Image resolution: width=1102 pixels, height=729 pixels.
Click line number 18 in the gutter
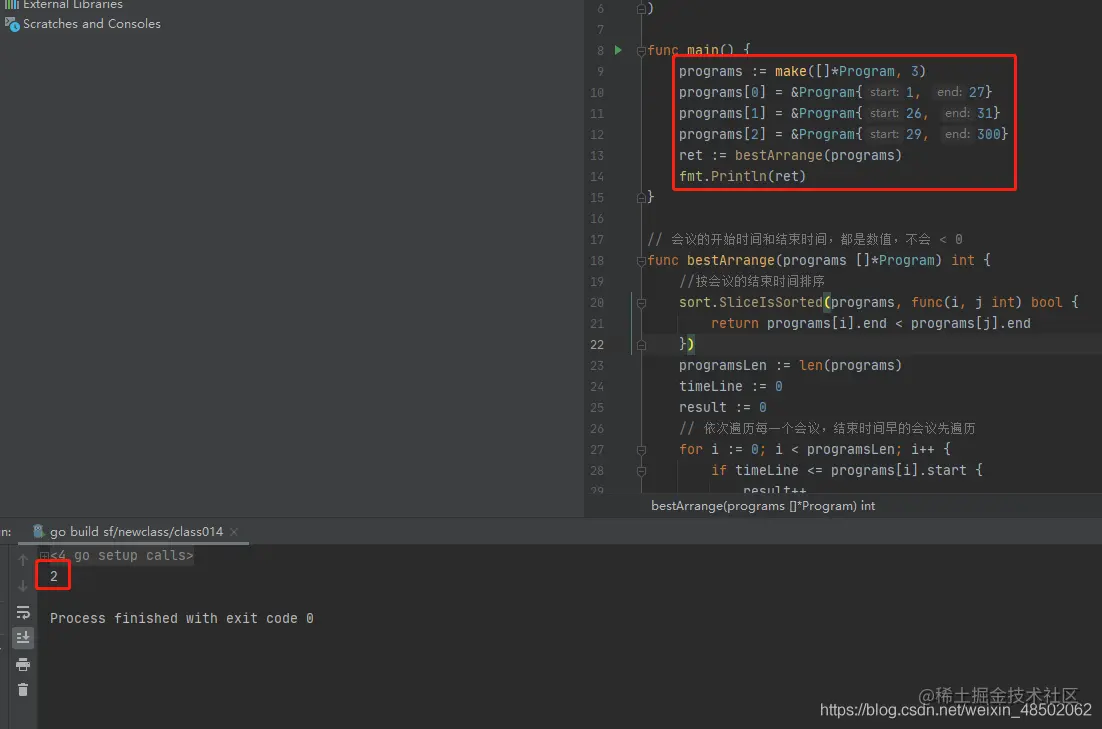click(x=597, y=261)
